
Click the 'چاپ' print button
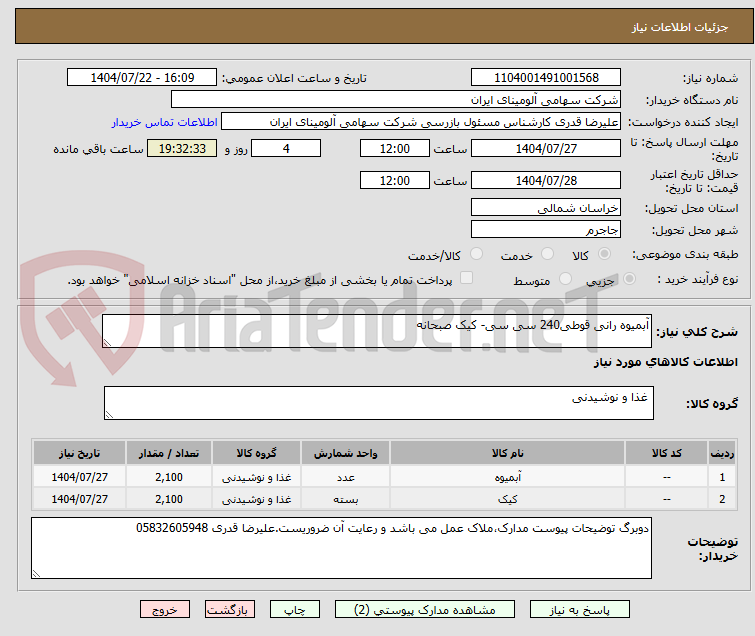tap(294, 609)
